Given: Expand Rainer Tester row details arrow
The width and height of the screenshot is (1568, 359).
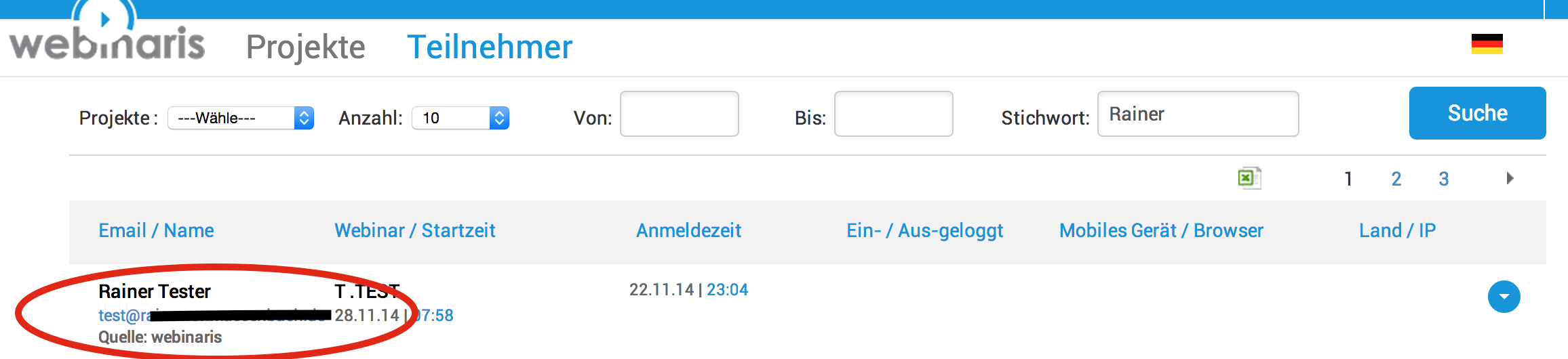Looking at the screenshot, I should (x=1504, y=297).
